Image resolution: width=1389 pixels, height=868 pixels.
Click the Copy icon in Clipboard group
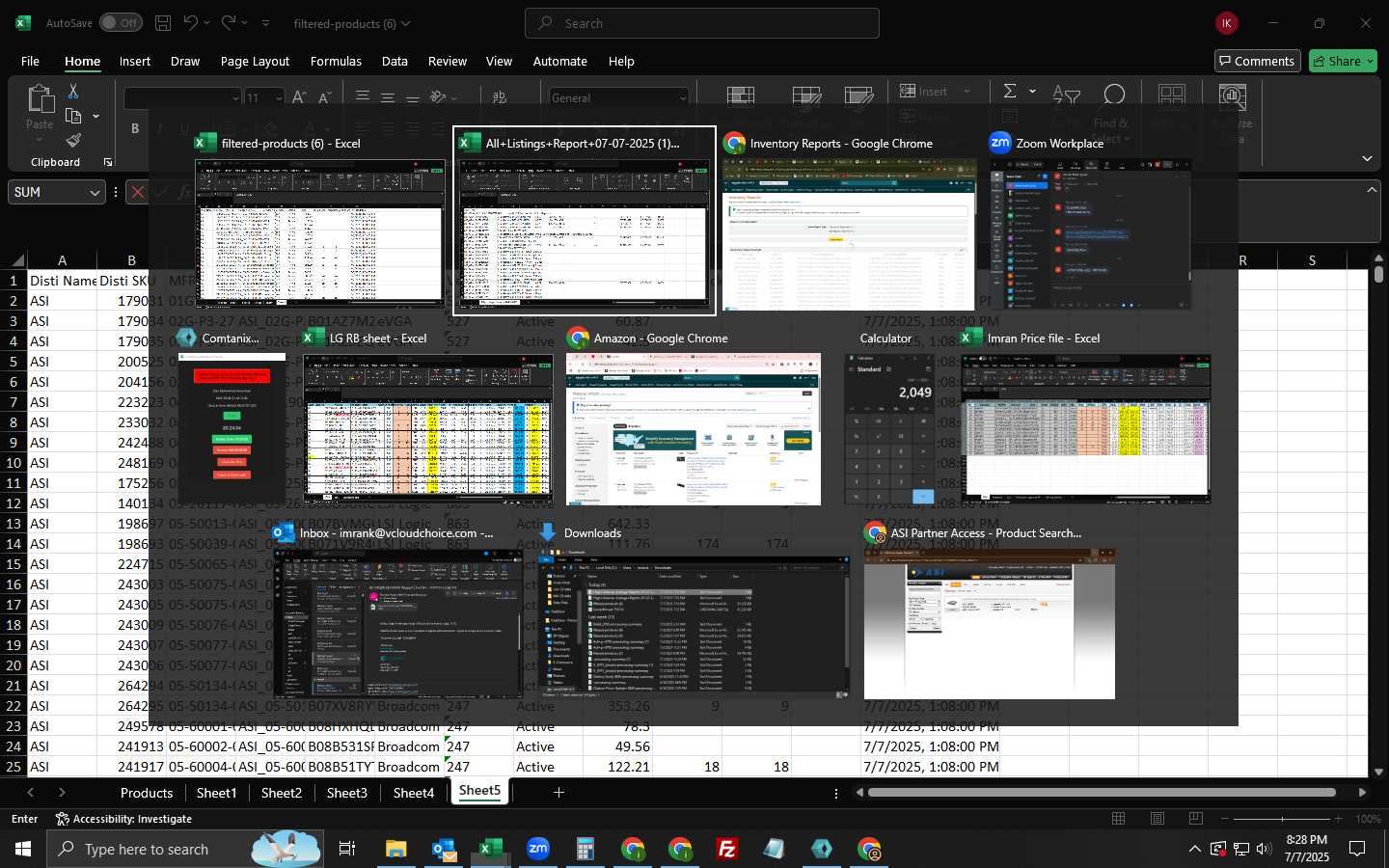(x=73, y=116)
